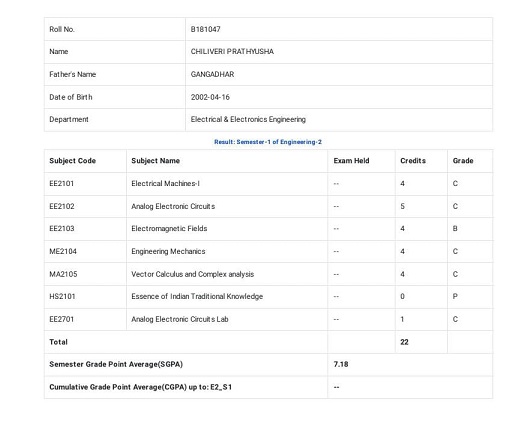The width and height of the screenshot is (520, 421).
Task: Click the roll number B181047
Action: (x=205, y=29)
